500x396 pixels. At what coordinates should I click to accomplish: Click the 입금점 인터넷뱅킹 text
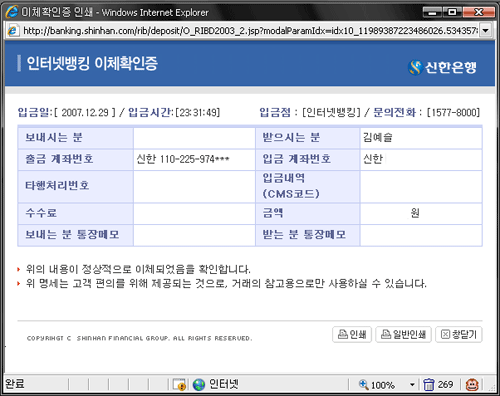(310, 112)
